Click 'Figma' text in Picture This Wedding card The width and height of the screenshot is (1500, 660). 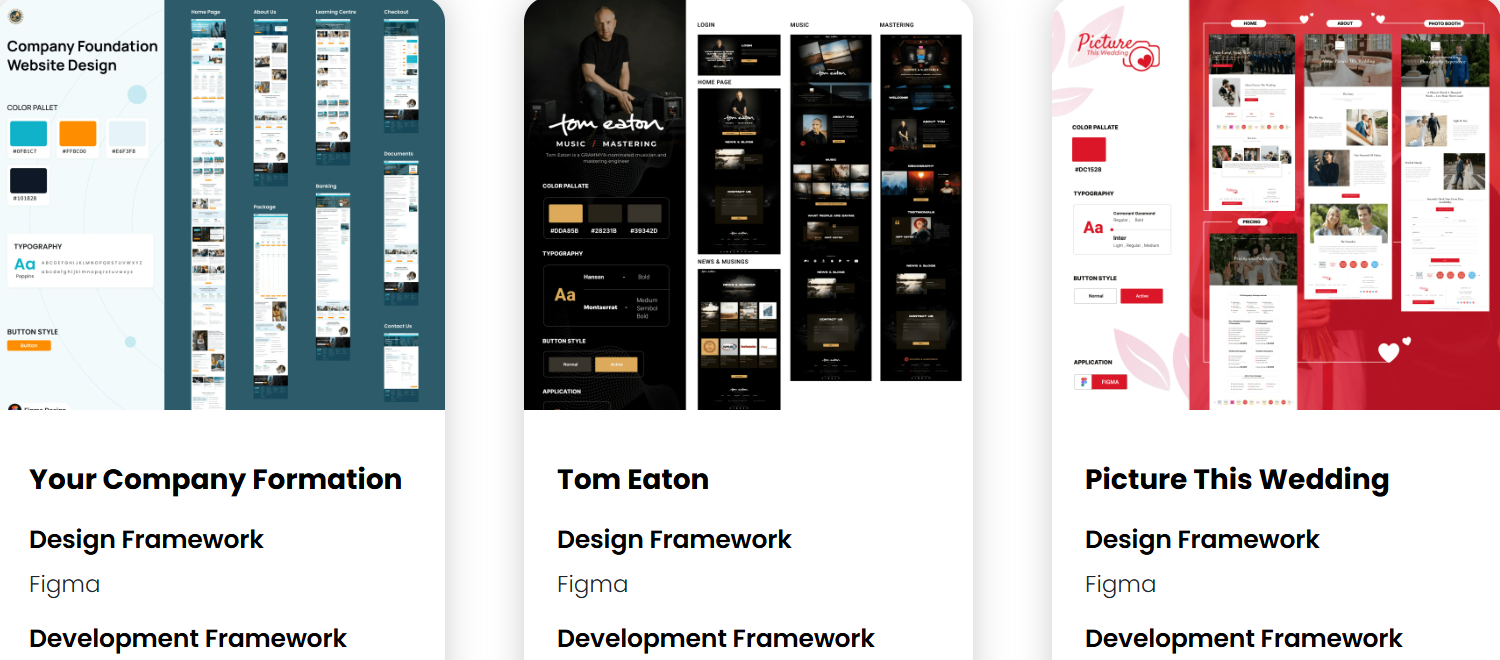(x=1121, y=584)
